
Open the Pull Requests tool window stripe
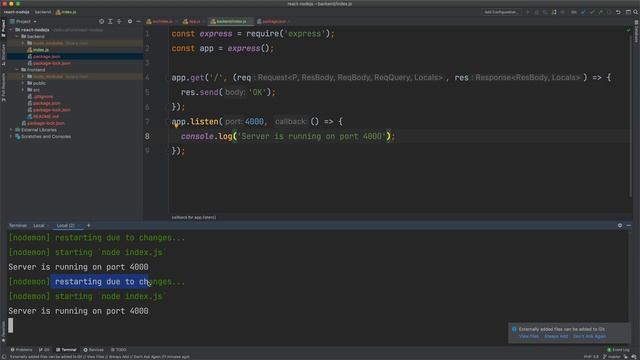tap(4, 87)
